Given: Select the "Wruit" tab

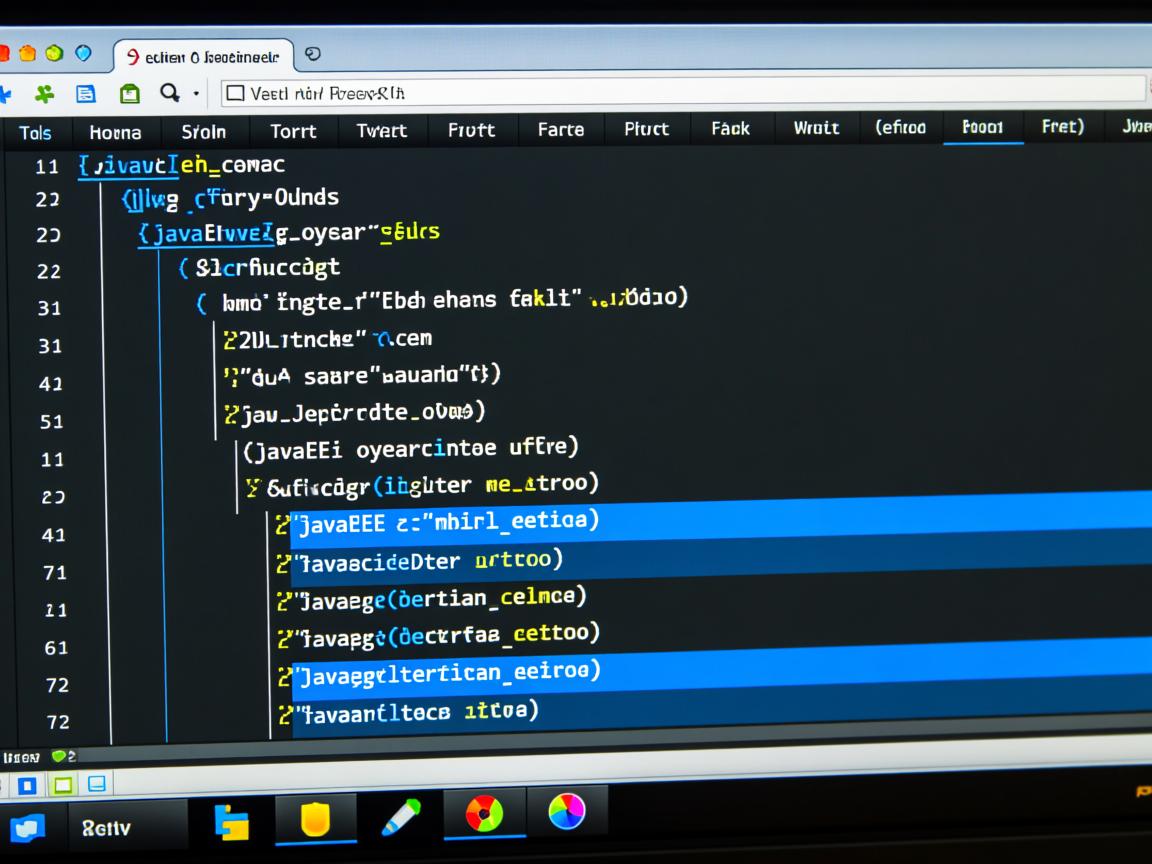Looking at the screenshot, I should pos(816,129).
